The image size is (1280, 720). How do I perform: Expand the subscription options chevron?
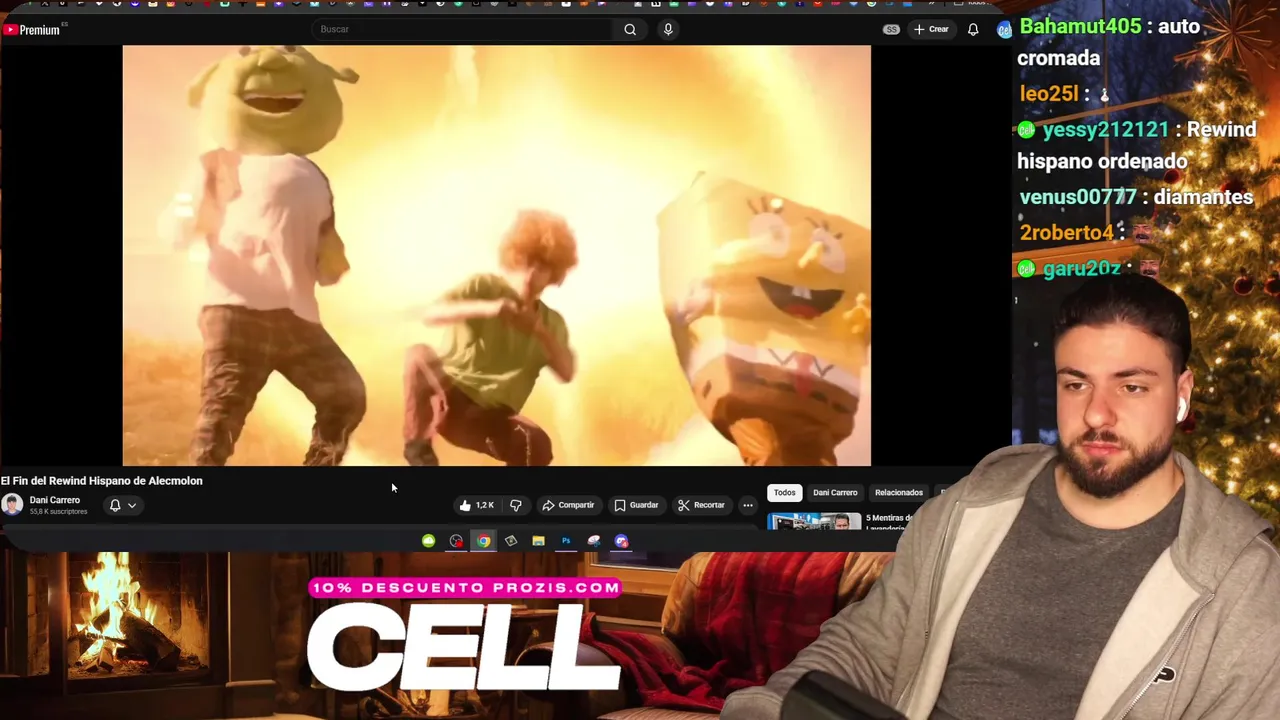pos(132,505)
